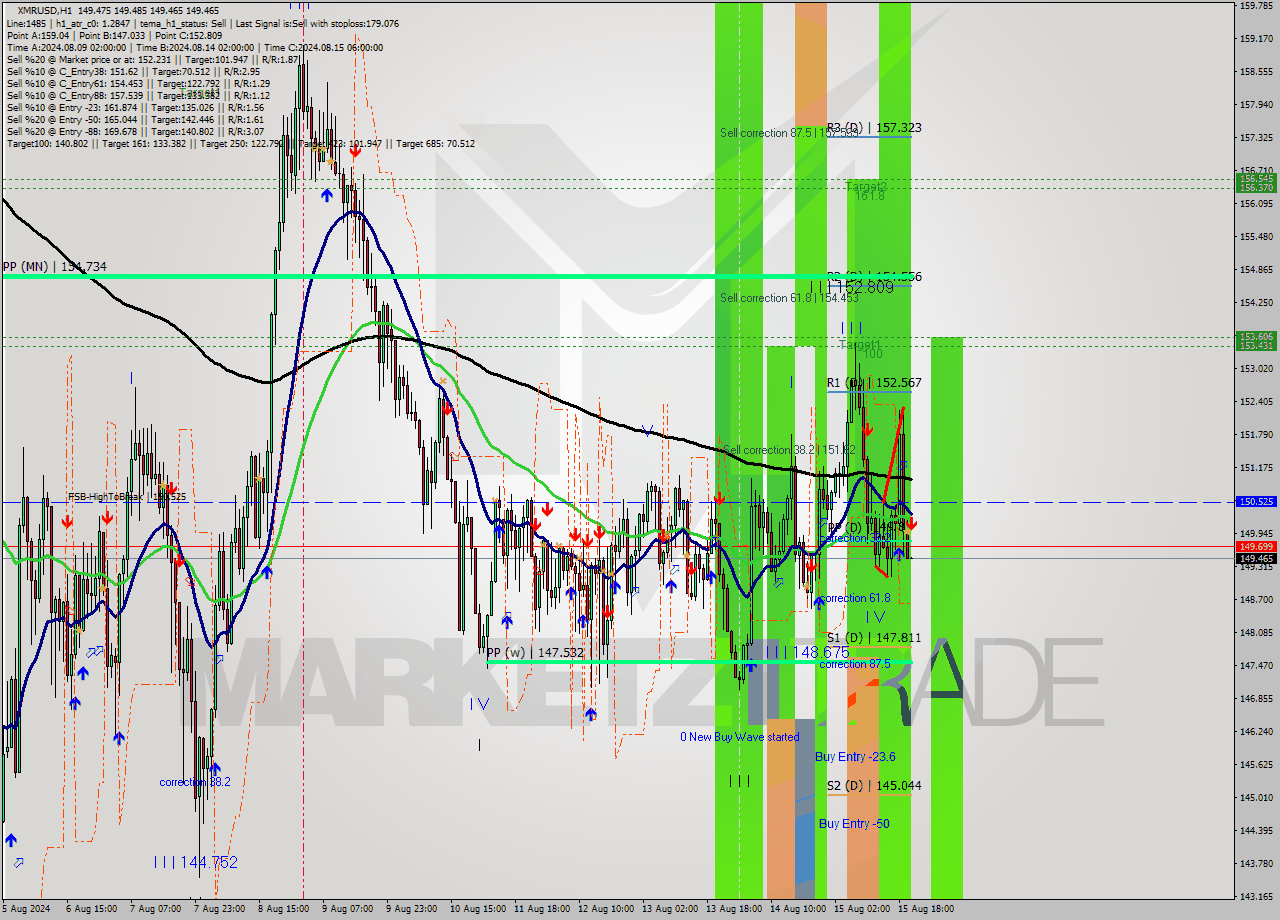Click the '13 Aug 18:00' time axis label
The height and width of the screenshot is (920, 1280).
pyautogui.click(x=733, y=910)
